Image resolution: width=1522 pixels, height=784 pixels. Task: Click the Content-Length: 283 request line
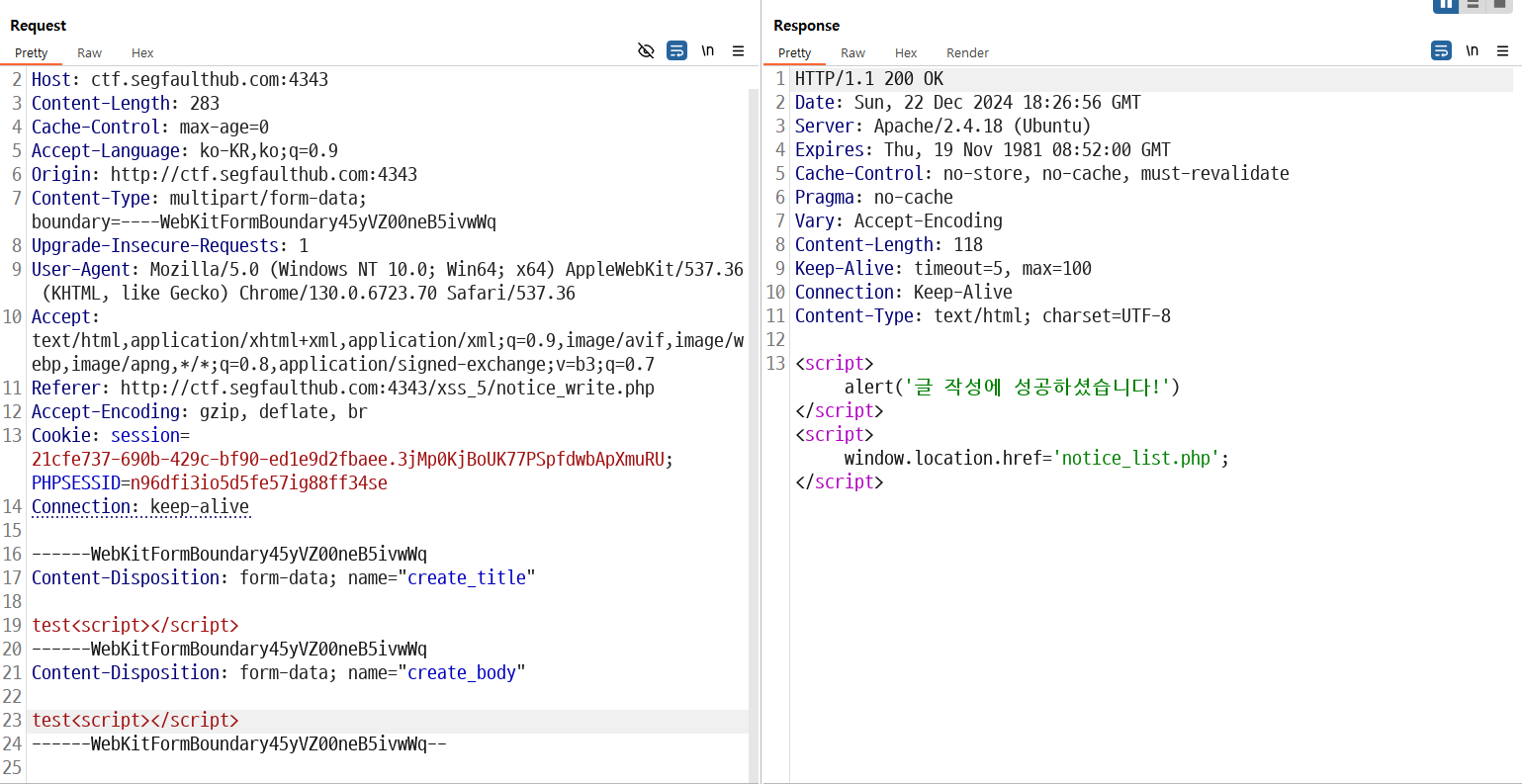coord(126,103)
